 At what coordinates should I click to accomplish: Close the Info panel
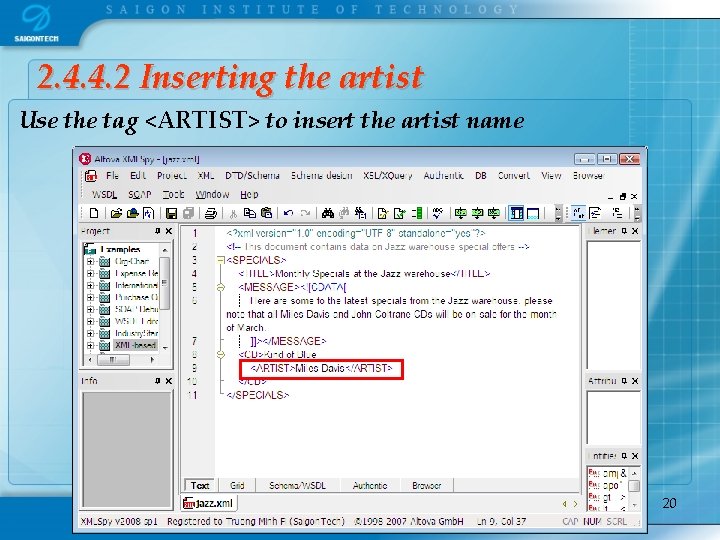pos(169,381)
